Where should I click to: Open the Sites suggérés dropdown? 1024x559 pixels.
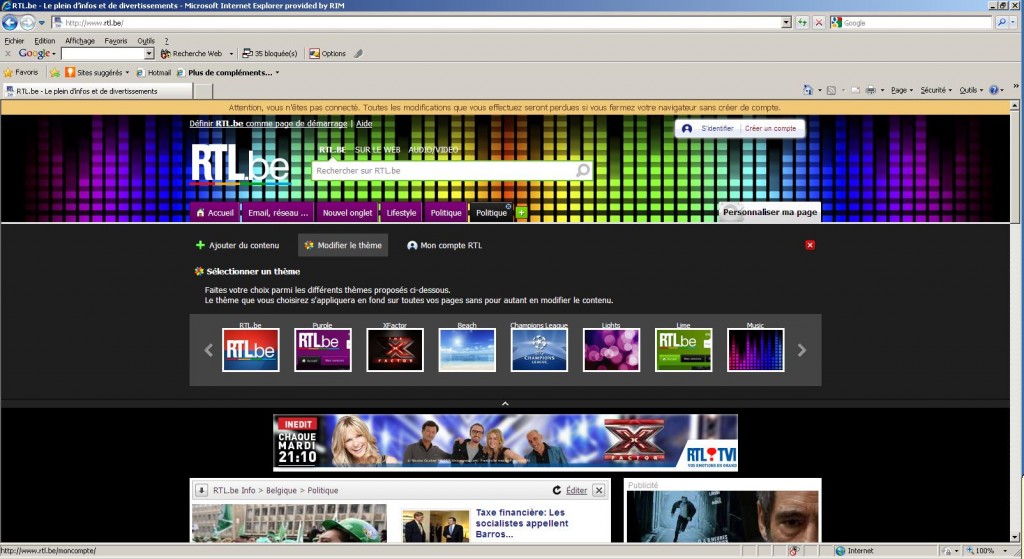pyautogui.click(x=127, y=72)
